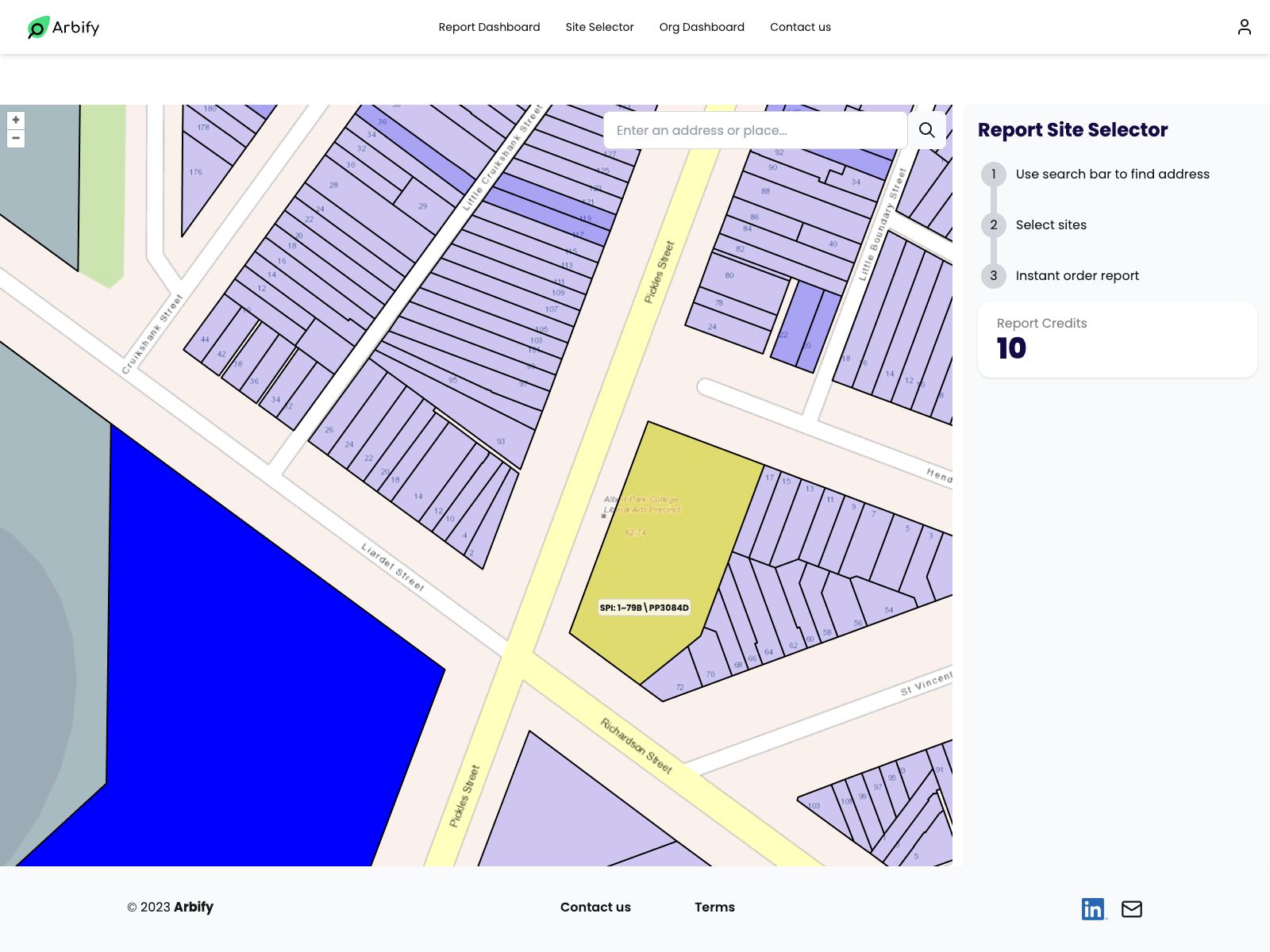Click the Arbify logo icon
The height and width of the screenshot is (952, 1270).
(x=35, y=27)
